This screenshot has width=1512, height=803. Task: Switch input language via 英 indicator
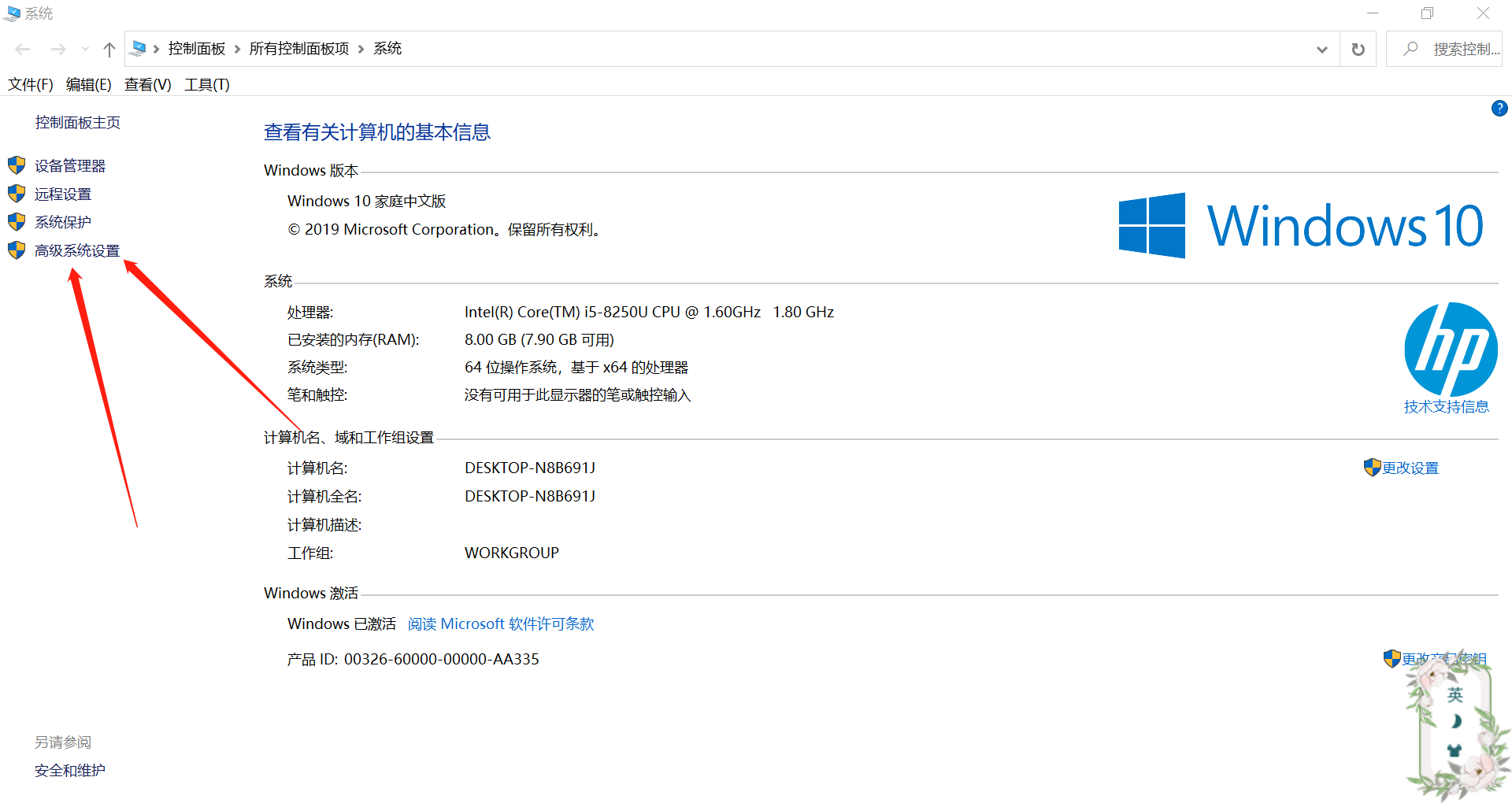click(1455, 695)
